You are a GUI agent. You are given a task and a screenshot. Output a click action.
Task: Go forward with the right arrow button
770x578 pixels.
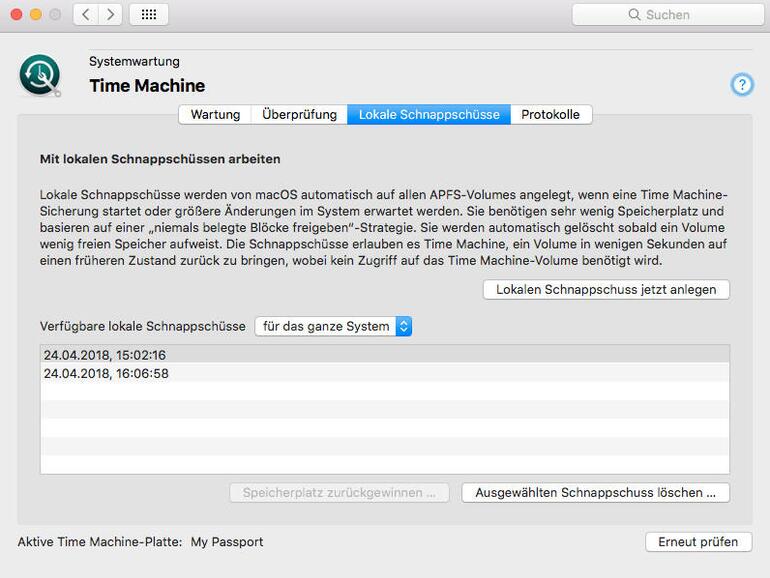(110, 15)
